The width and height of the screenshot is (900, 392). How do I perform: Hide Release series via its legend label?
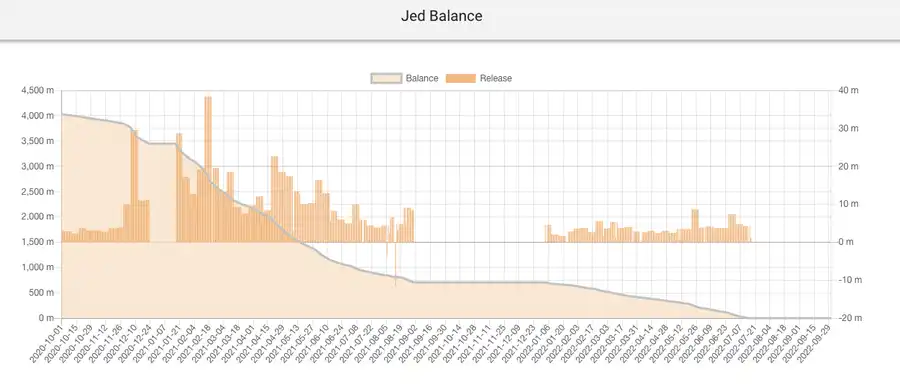coord(495,79)
